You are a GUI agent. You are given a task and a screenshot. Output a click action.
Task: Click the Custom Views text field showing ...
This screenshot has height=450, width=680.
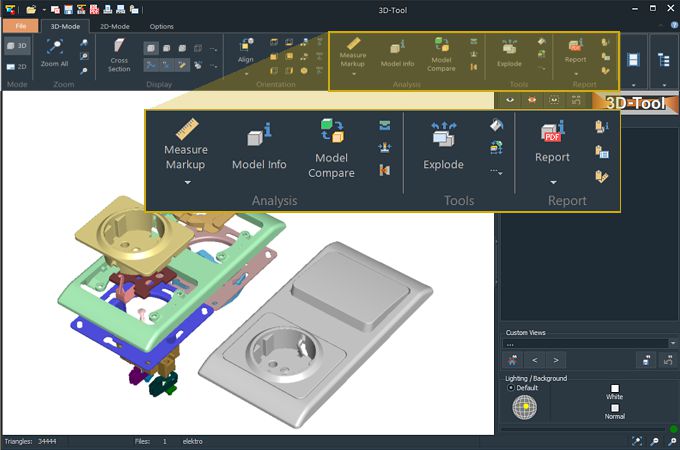(x=585, y=344)
